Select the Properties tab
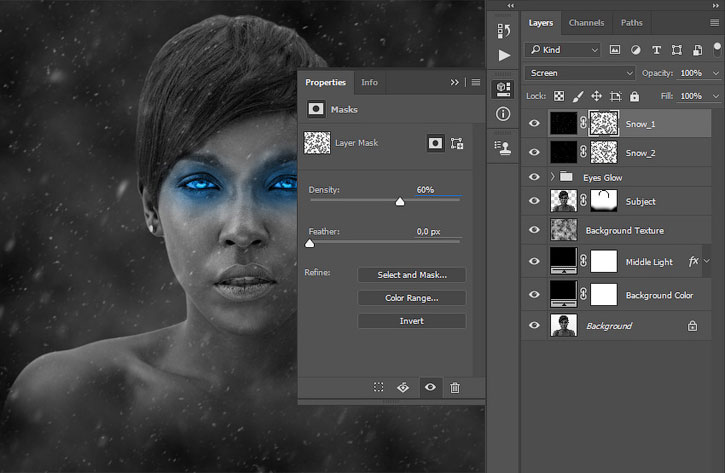The image size is (725, 473). coord(326,82)
